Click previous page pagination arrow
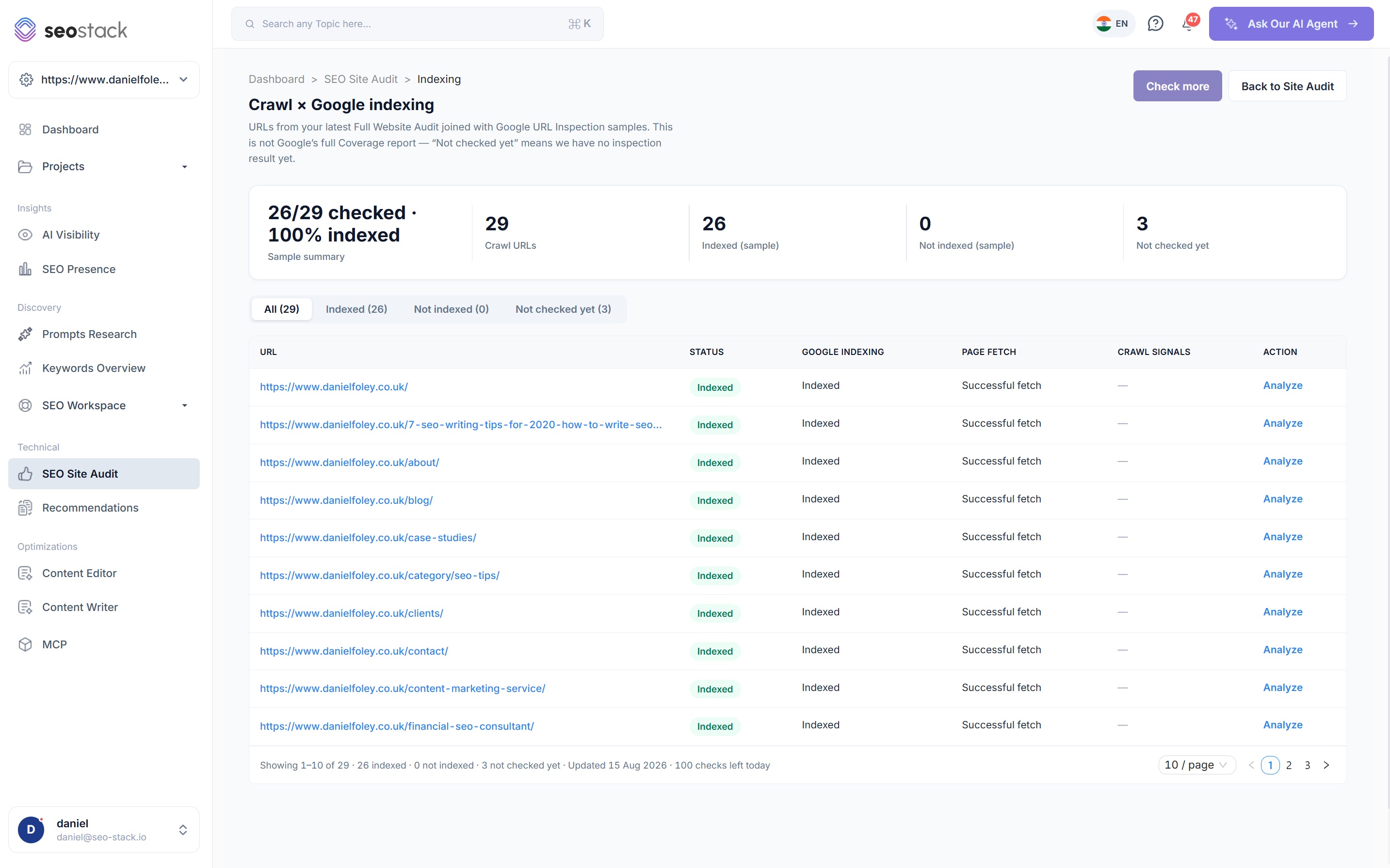The width and height of the screenshot is (1390, 868). click(1251, 765)
